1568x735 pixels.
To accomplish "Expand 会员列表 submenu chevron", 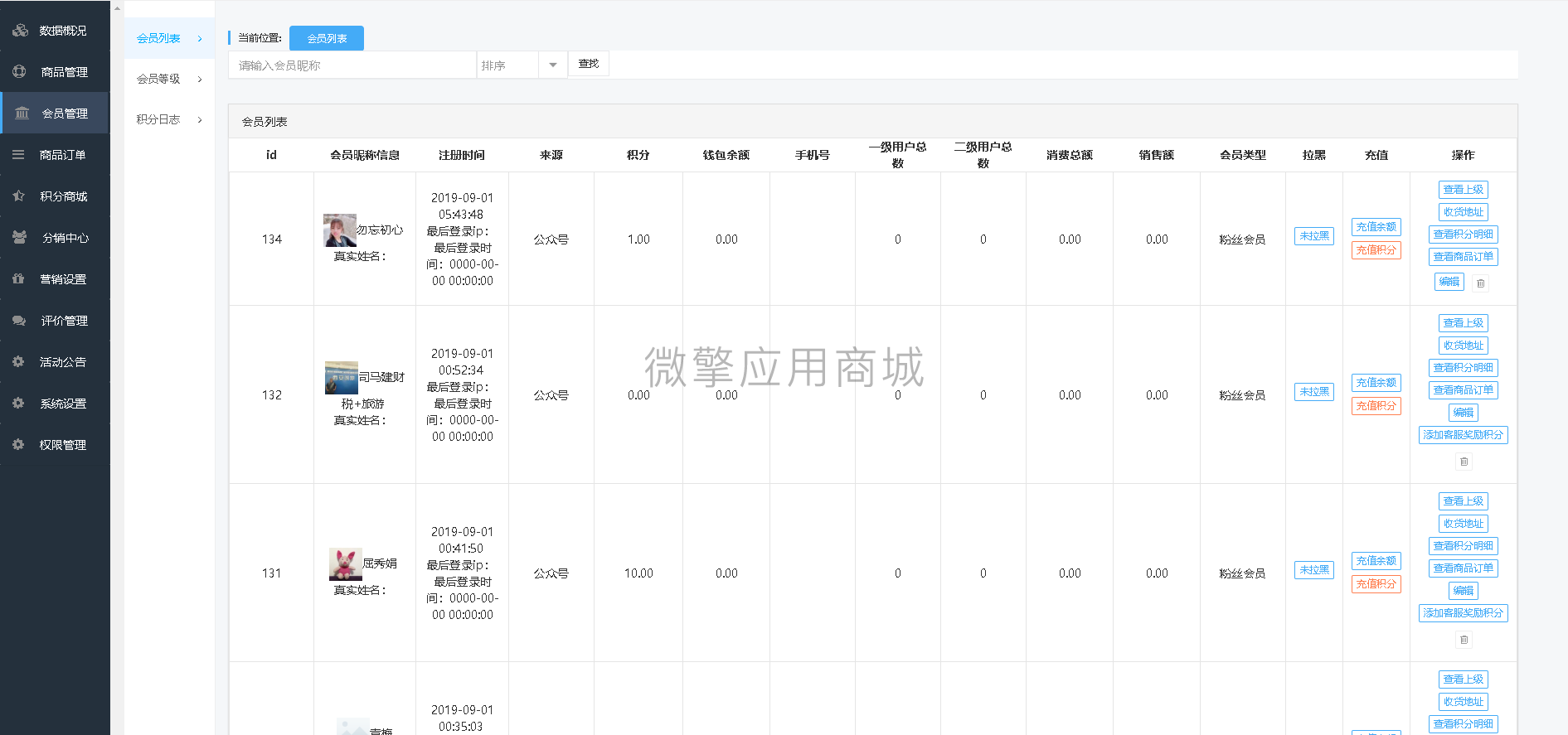I will point(200,39).
